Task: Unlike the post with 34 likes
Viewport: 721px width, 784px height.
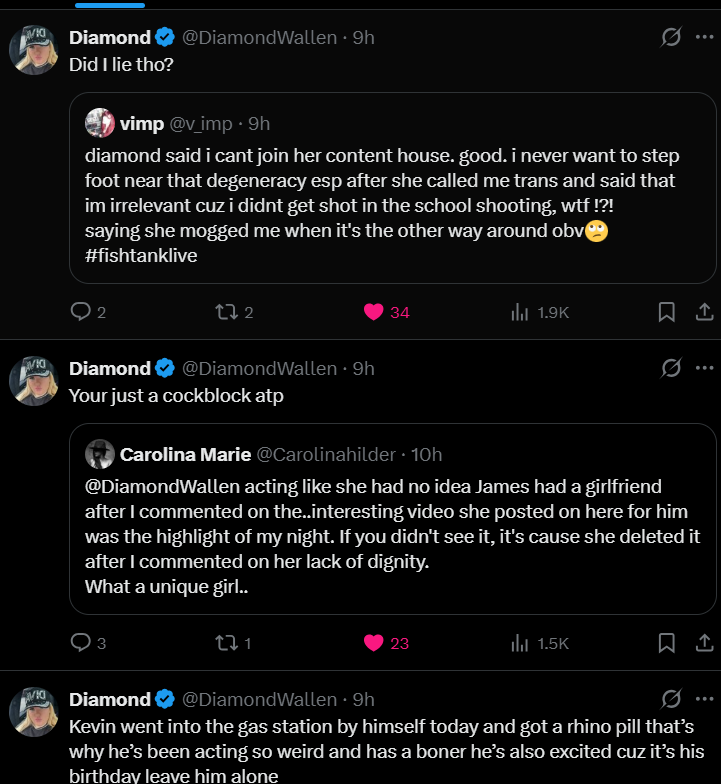Action: coord(386,312)
